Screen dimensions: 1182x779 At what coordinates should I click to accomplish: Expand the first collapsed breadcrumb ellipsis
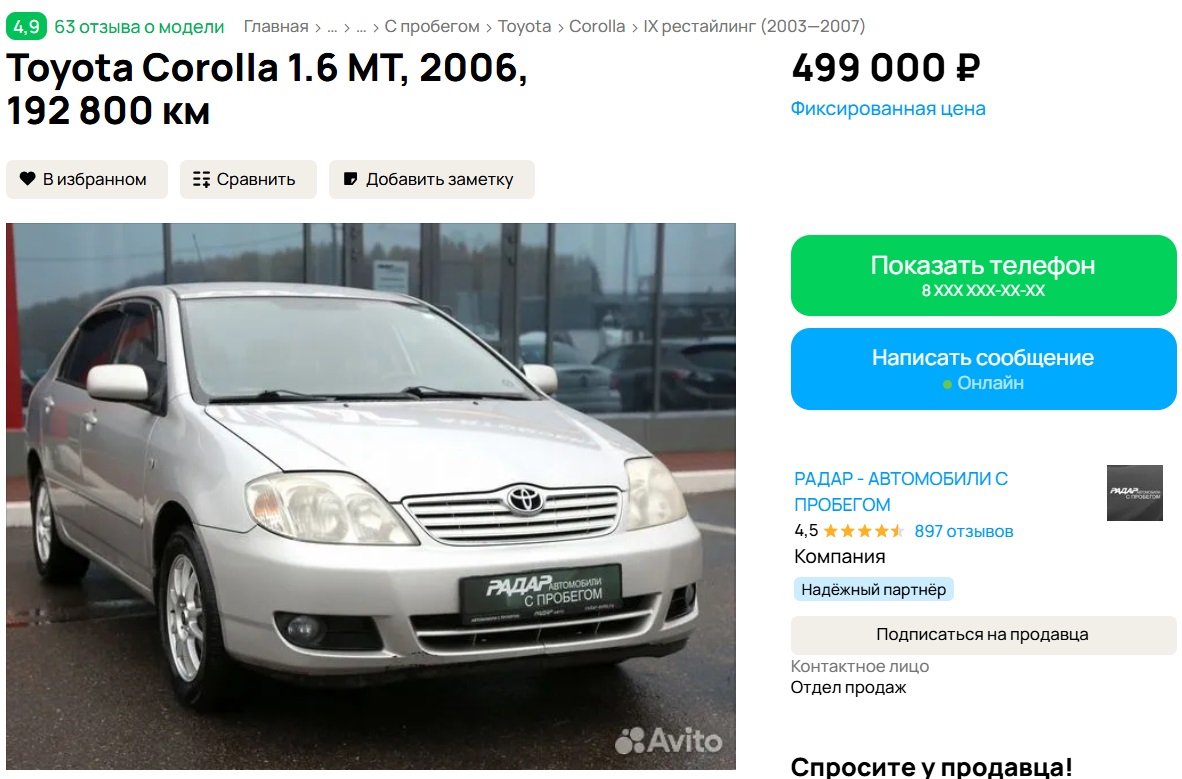332,28
